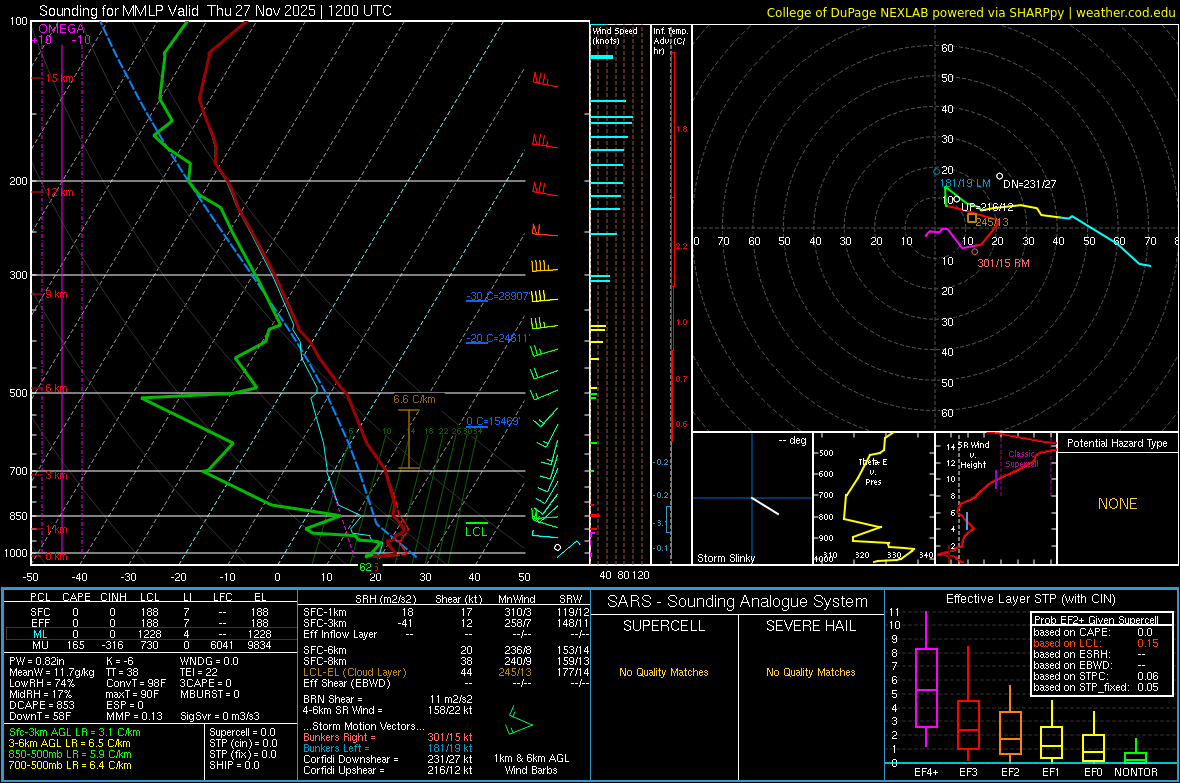
Task: Click the SHIP = 0.0 value
Action: click(234, 765)
